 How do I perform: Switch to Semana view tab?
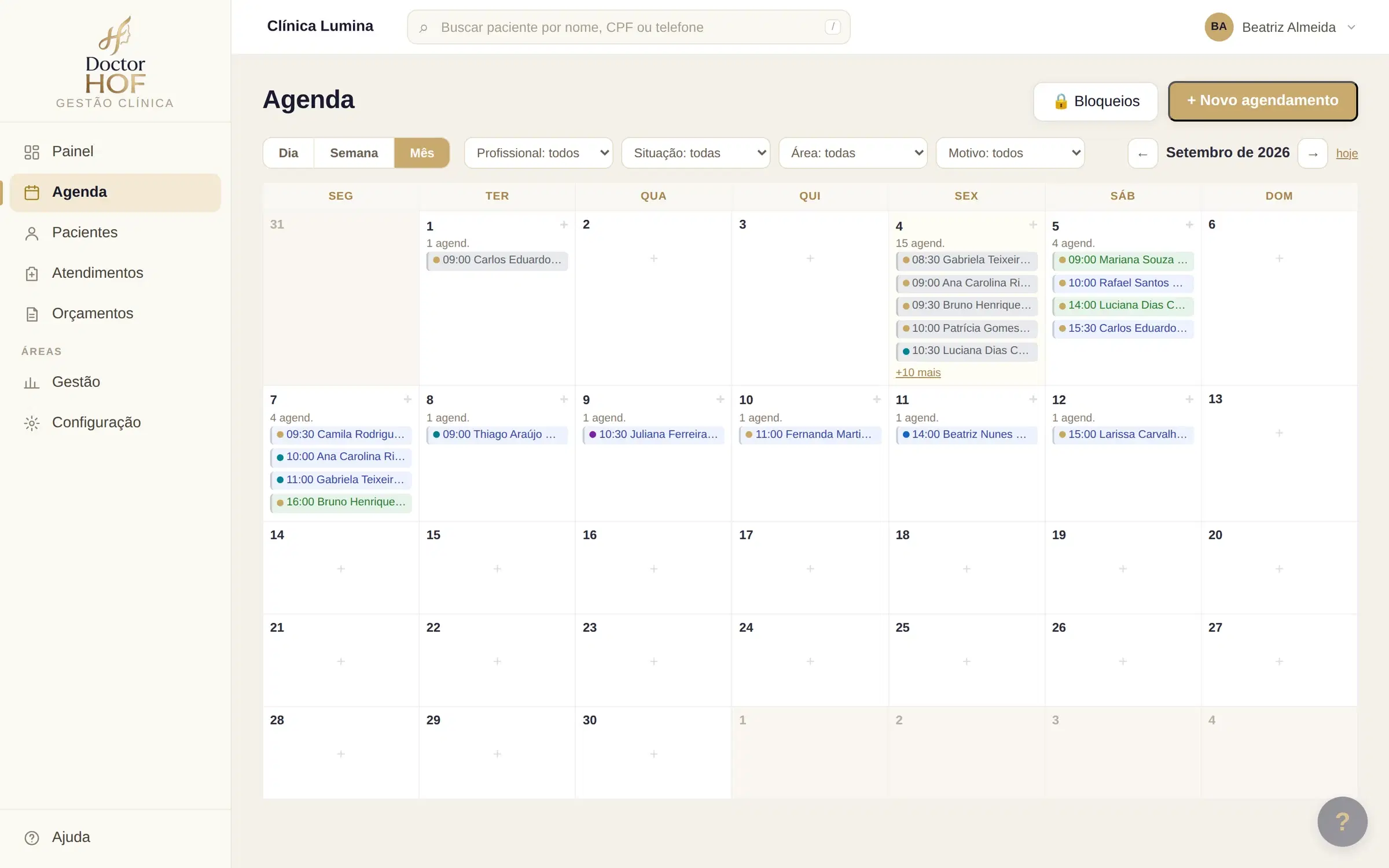point(354,153)
